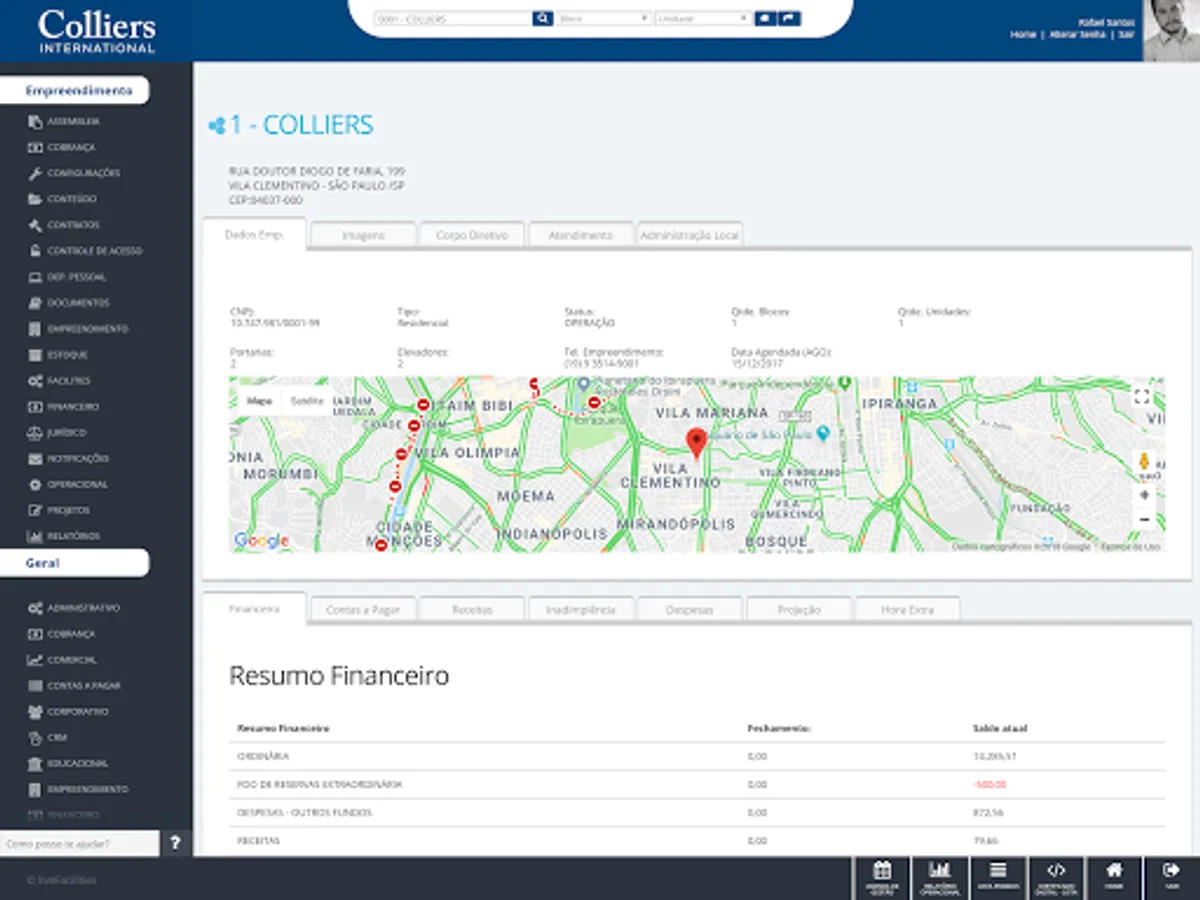Click the Alterar Senha link
Viewport: 1200px width, 900px height.
(1077, 34)
